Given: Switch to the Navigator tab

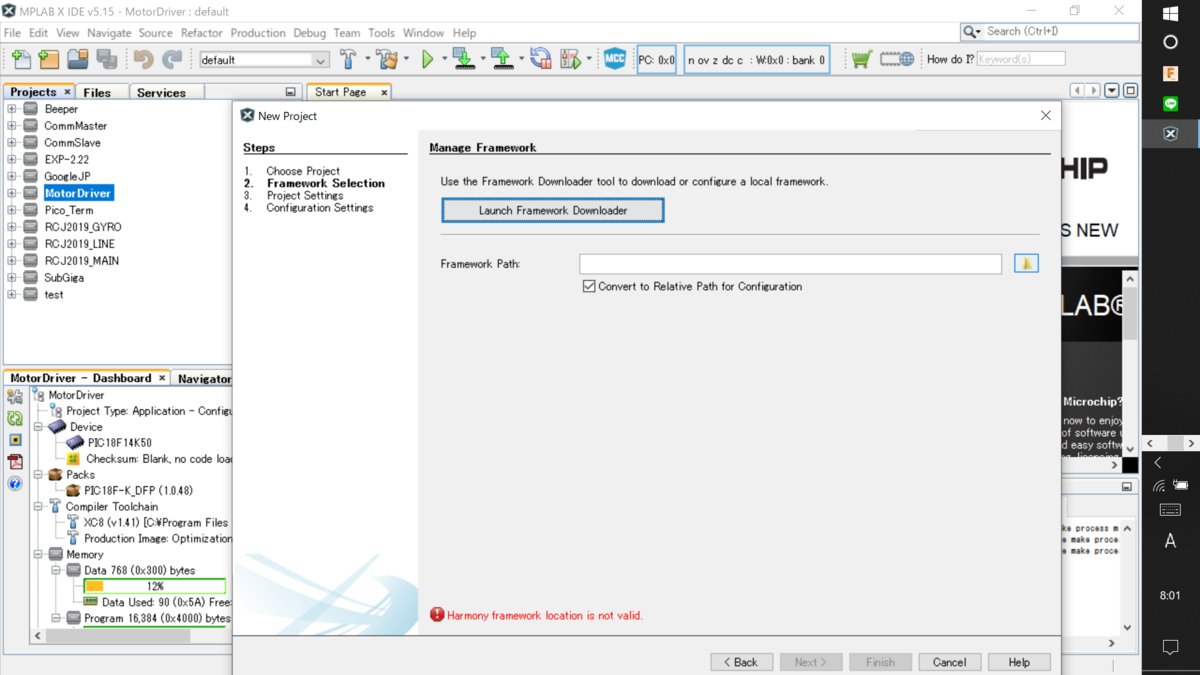Looking at the screenshot, I should 204,378.
